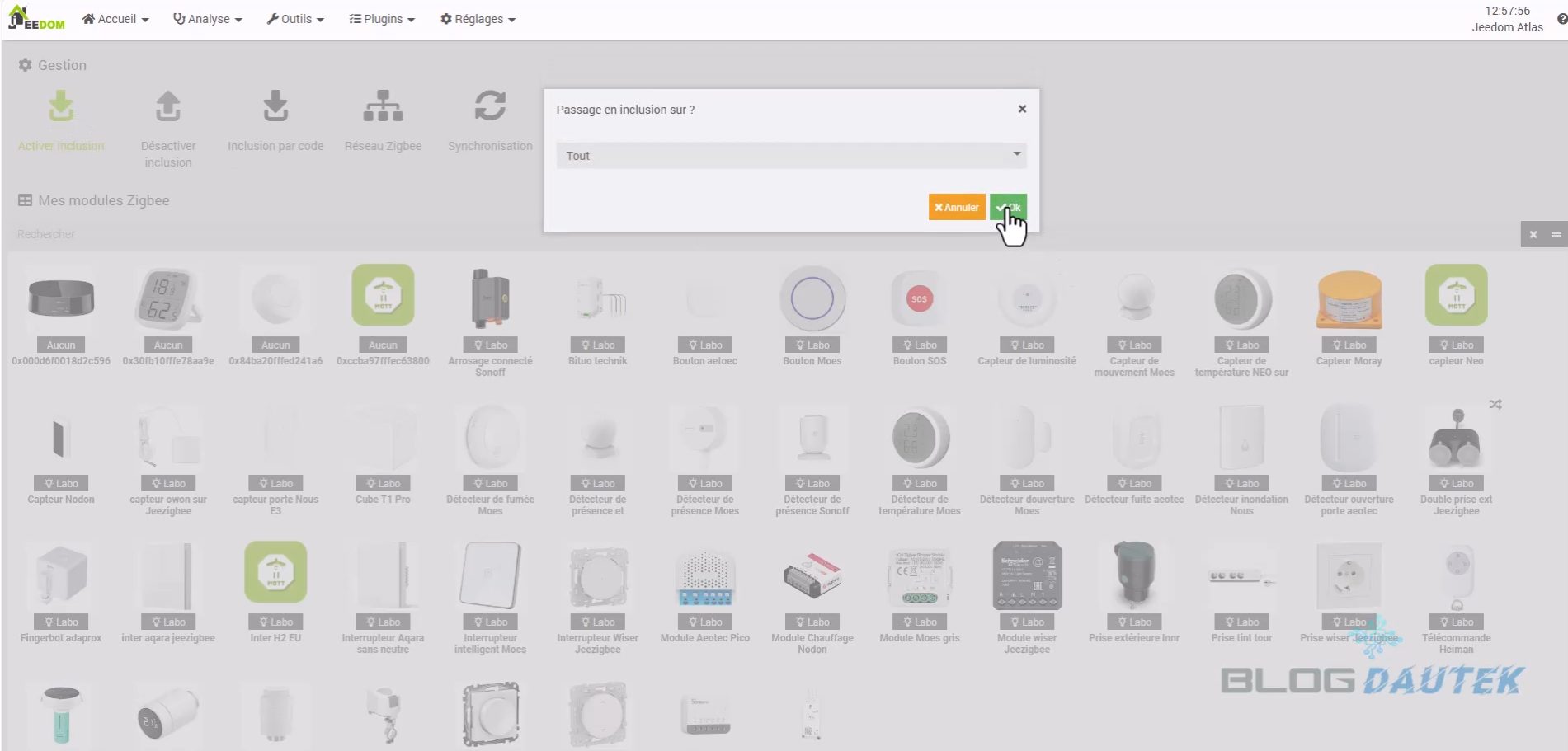Viewport: 1568px width, 751px height.
Task: Expand the Outils dropdown menu
Action: pos(295,19)
